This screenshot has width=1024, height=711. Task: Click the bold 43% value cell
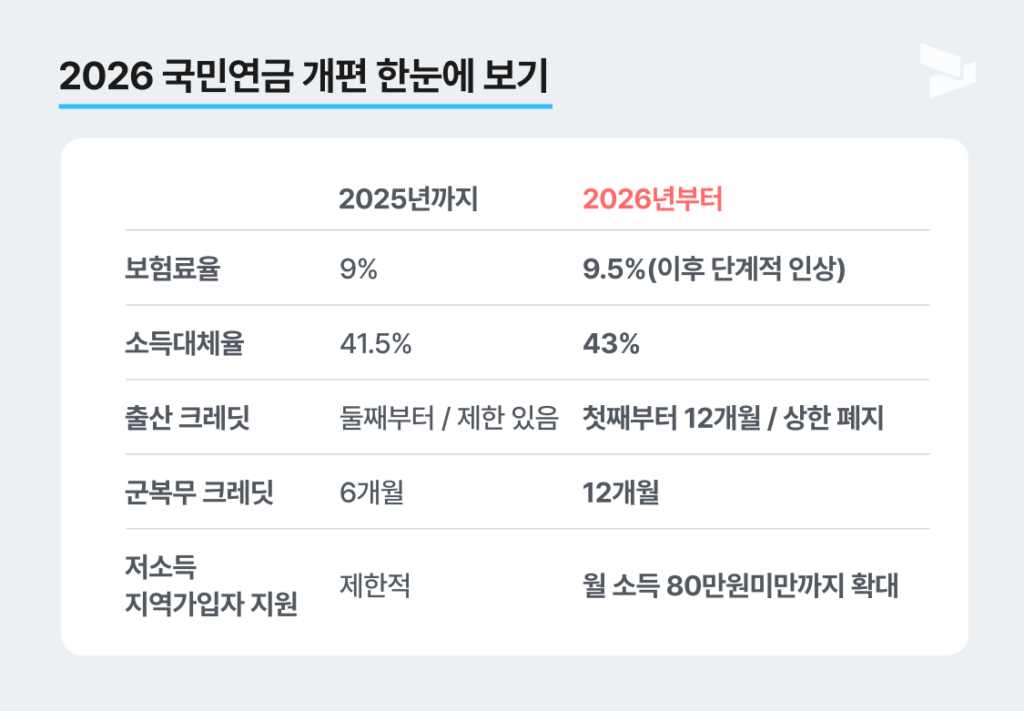click(611, 344)
